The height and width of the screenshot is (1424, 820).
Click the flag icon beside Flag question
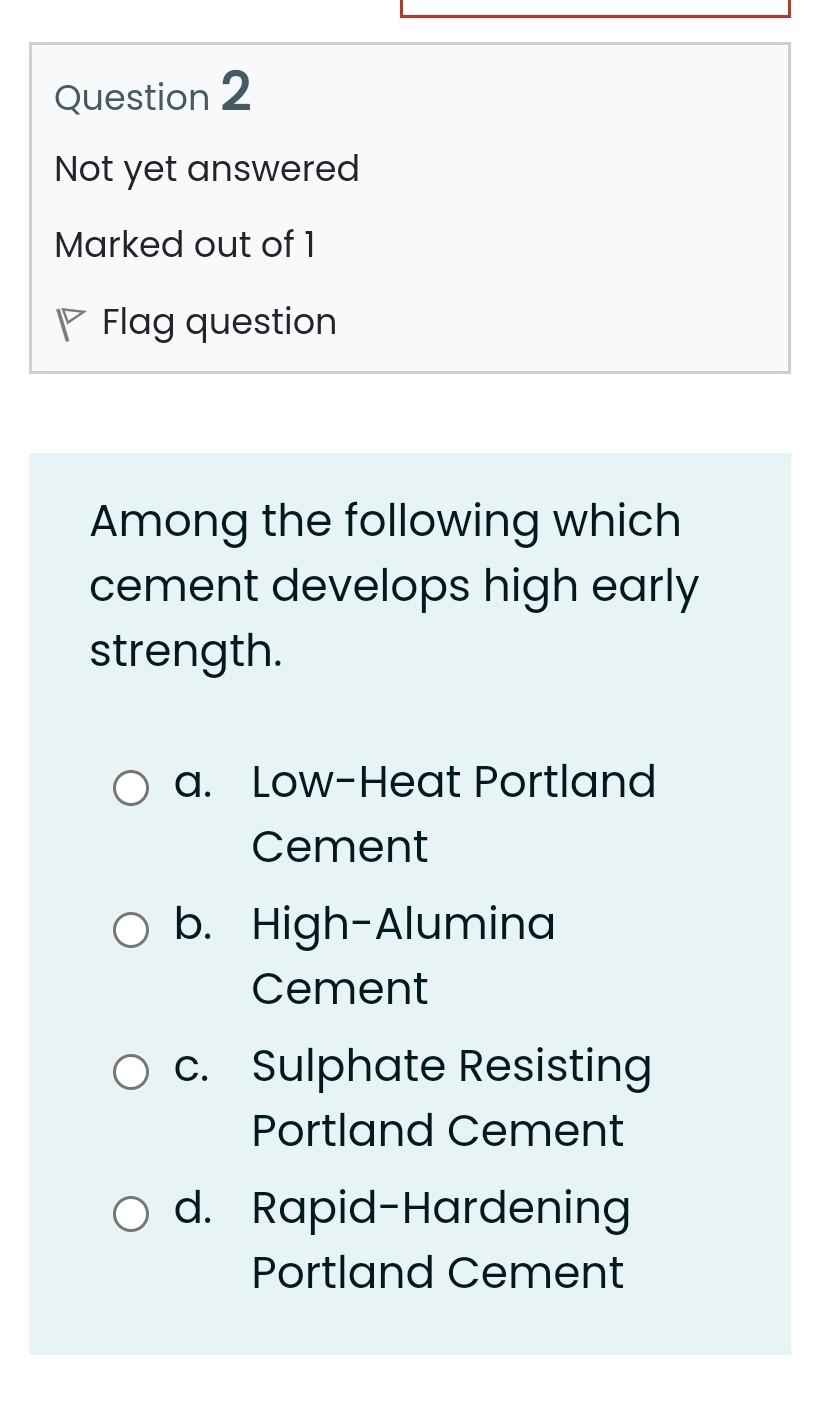click(70, 323)
